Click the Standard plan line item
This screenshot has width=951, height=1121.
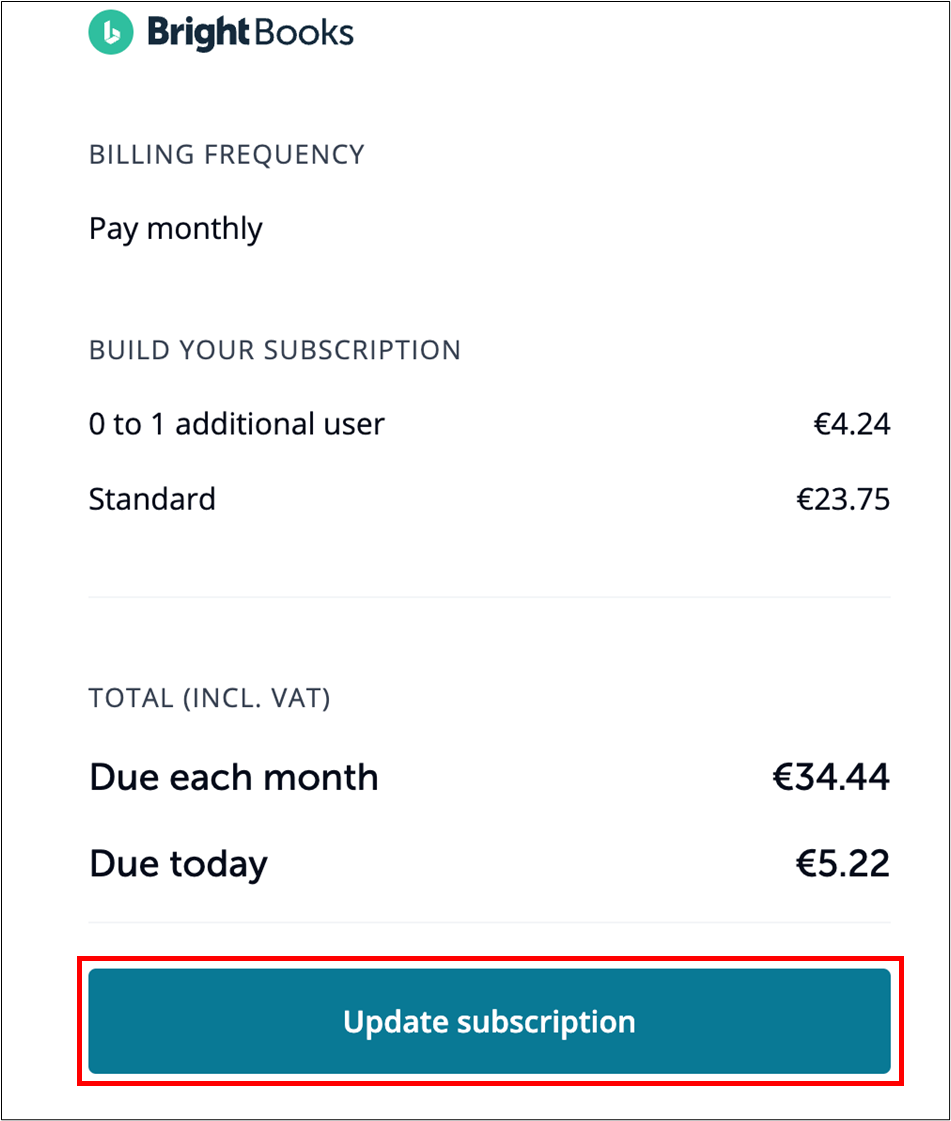152,499
